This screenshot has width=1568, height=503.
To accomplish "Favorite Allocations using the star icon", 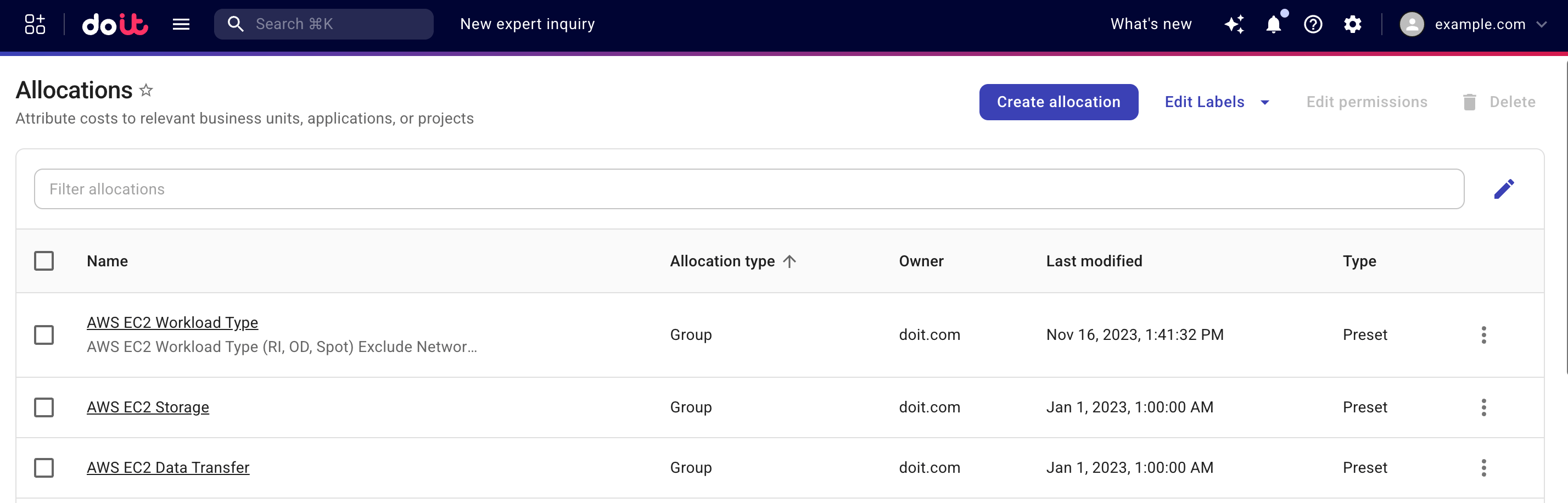I will pyautogui.click(x=145, y=90).
